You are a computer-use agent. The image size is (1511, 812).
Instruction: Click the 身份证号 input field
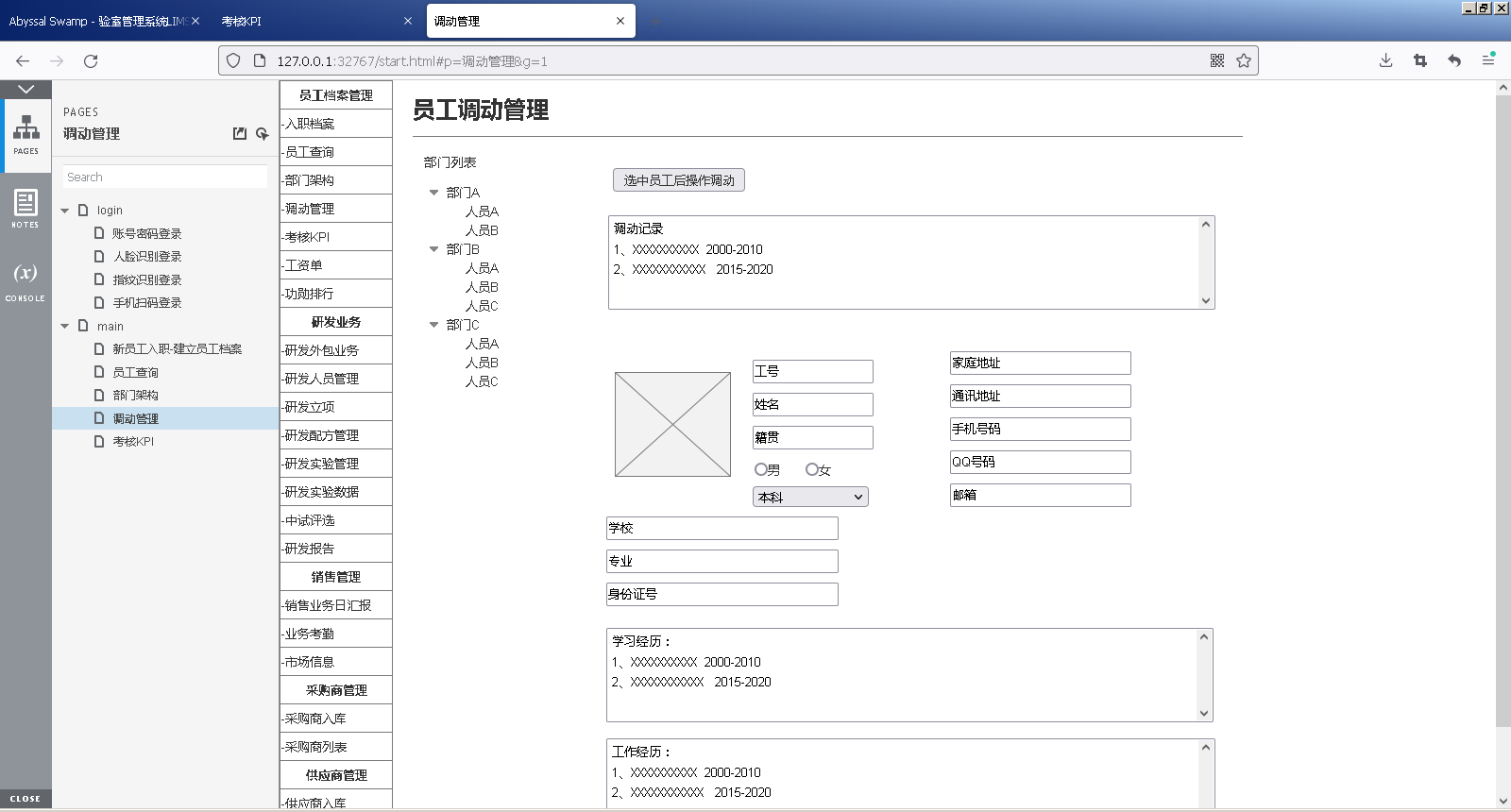722,594
